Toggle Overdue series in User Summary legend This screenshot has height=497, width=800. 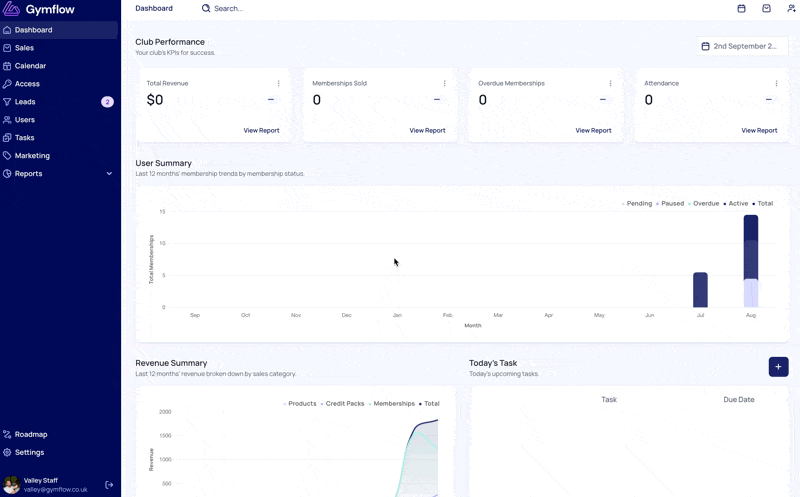704,203
